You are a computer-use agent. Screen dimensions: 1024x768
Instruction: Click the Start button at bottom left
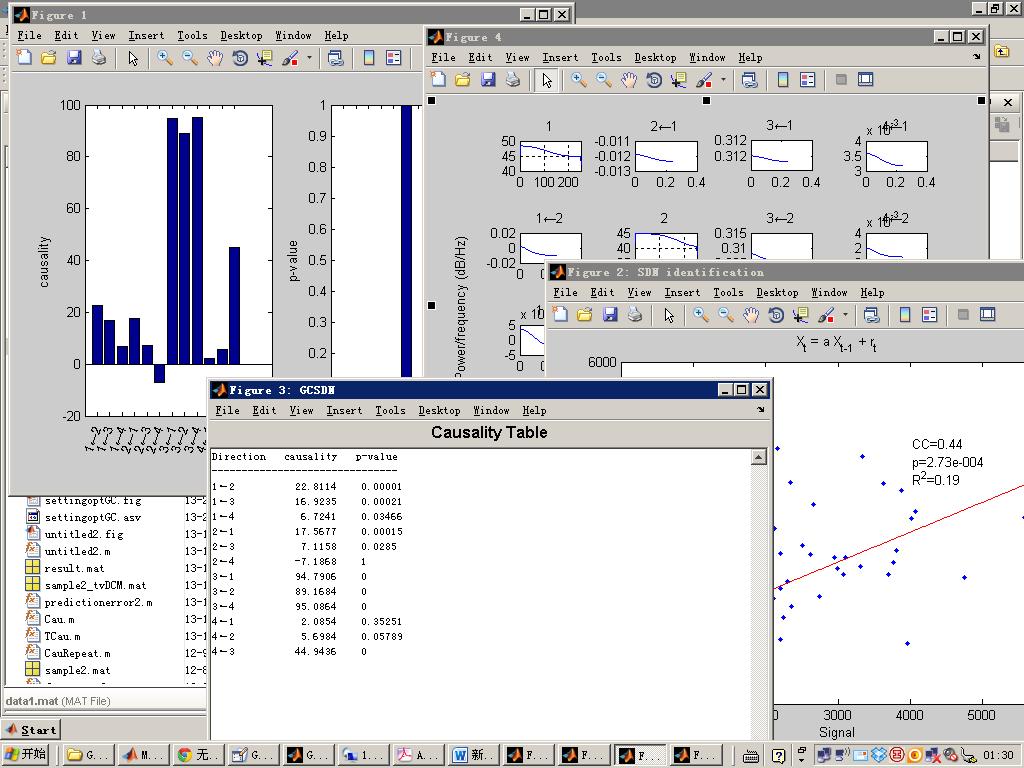click(x=30, y=730)
